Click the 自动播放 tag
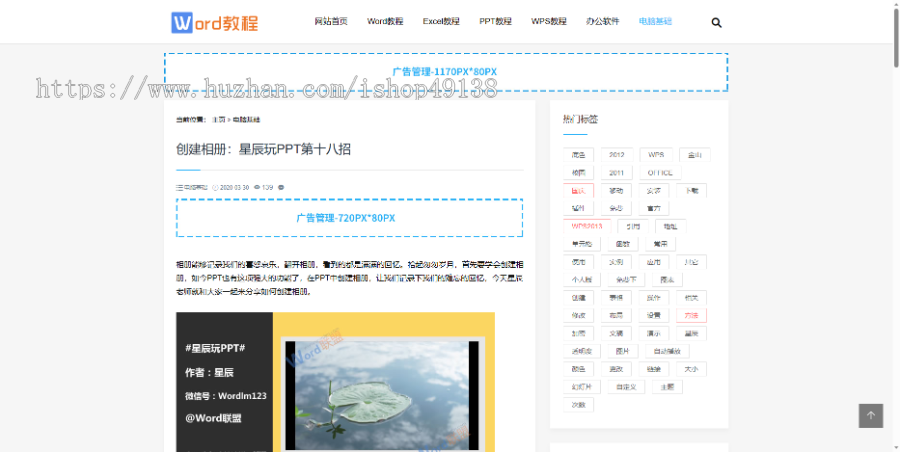900x452 pixels. click(667, 351)
